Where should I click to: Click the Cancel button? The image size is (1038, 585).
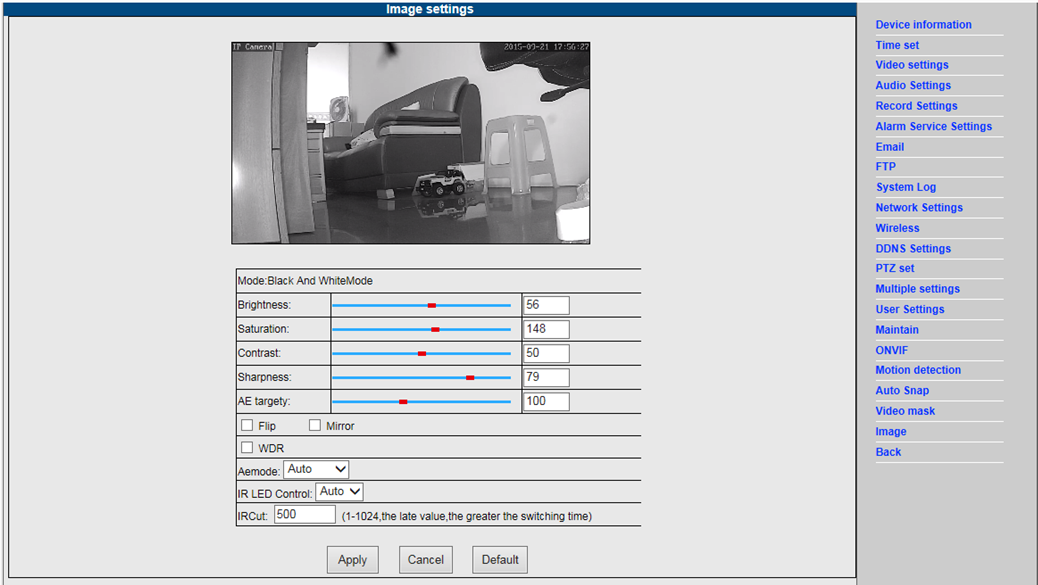click(426, 560)
